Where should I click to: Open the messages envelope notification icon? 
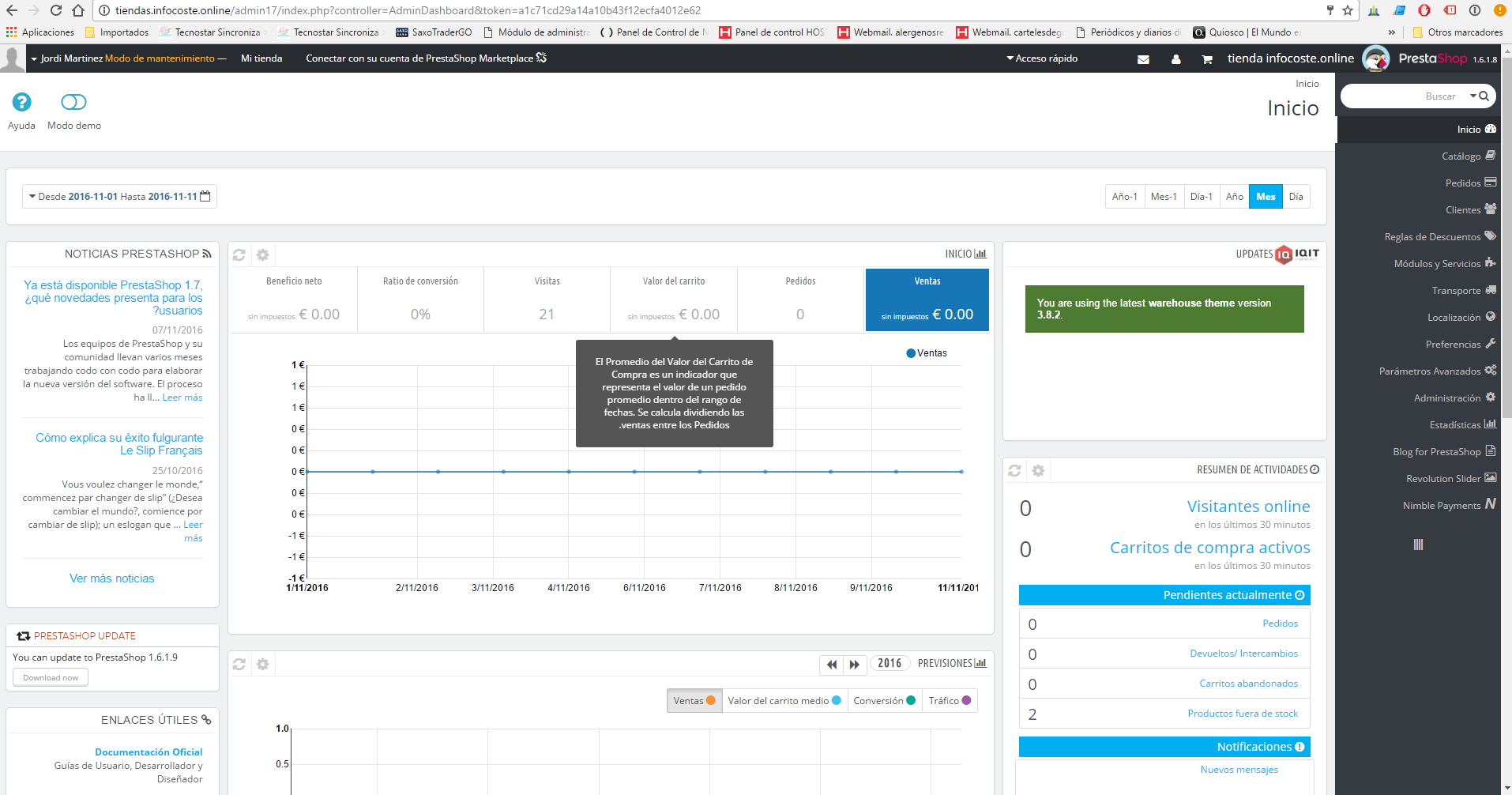1143,59
